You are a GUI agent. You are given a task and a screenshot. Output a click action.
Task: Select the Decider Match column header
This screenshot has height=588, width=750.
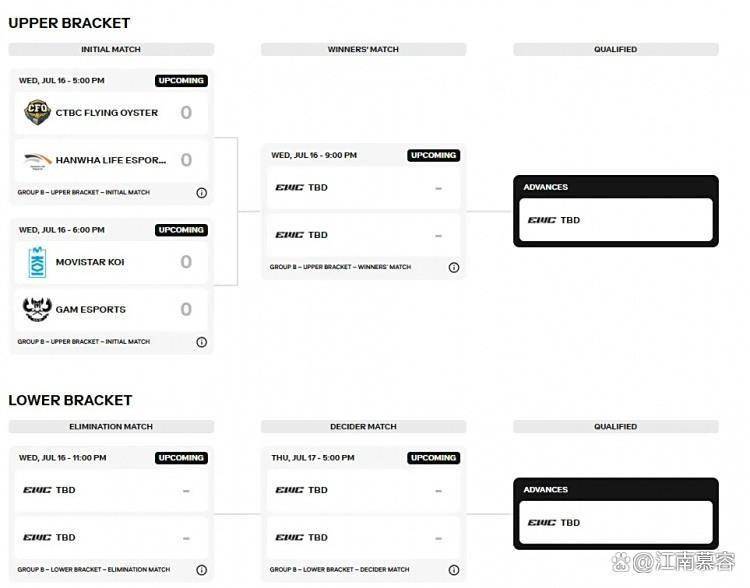[x=363, y=427]
